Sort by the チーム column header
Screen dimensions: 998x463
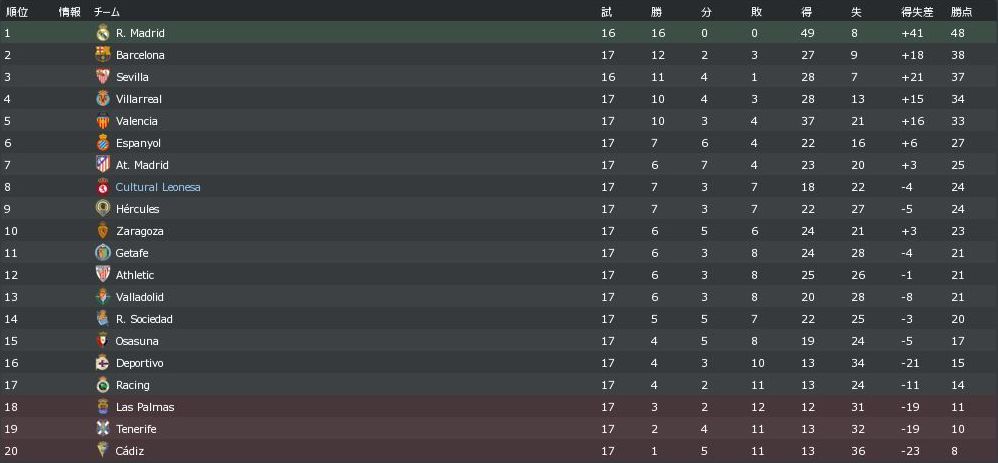point(106,12)
